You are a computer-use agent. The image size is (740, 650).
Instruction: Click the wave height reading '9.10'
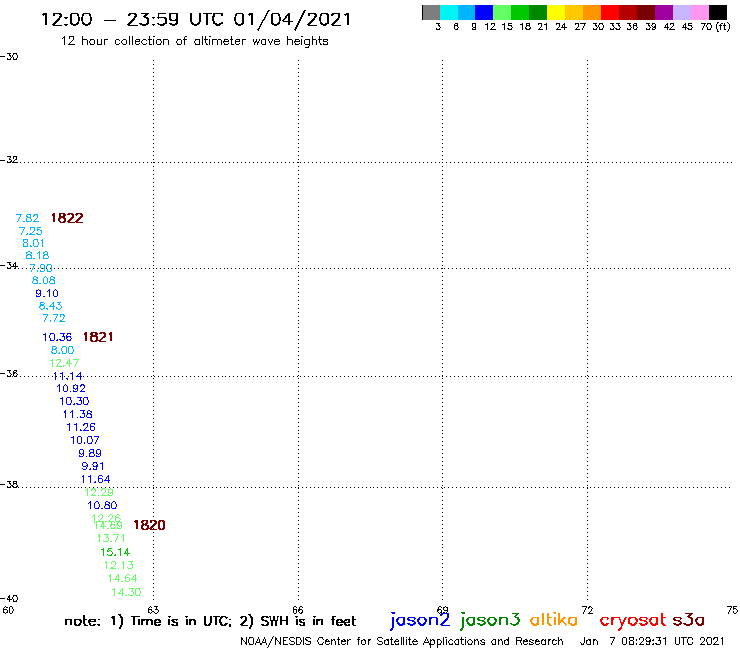(47, 294)
